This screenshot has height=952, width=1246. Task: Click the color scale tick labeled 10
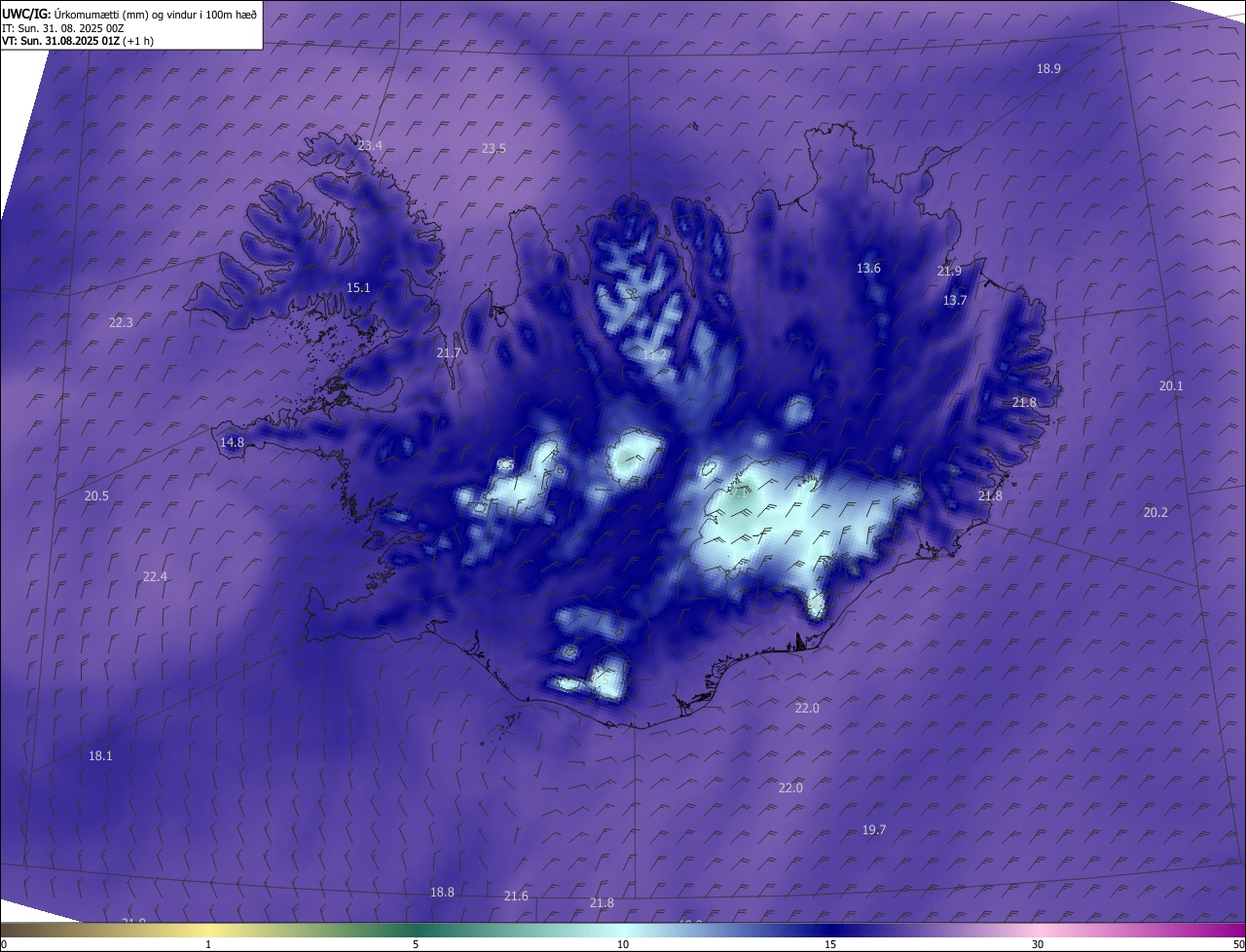[623, 944]
